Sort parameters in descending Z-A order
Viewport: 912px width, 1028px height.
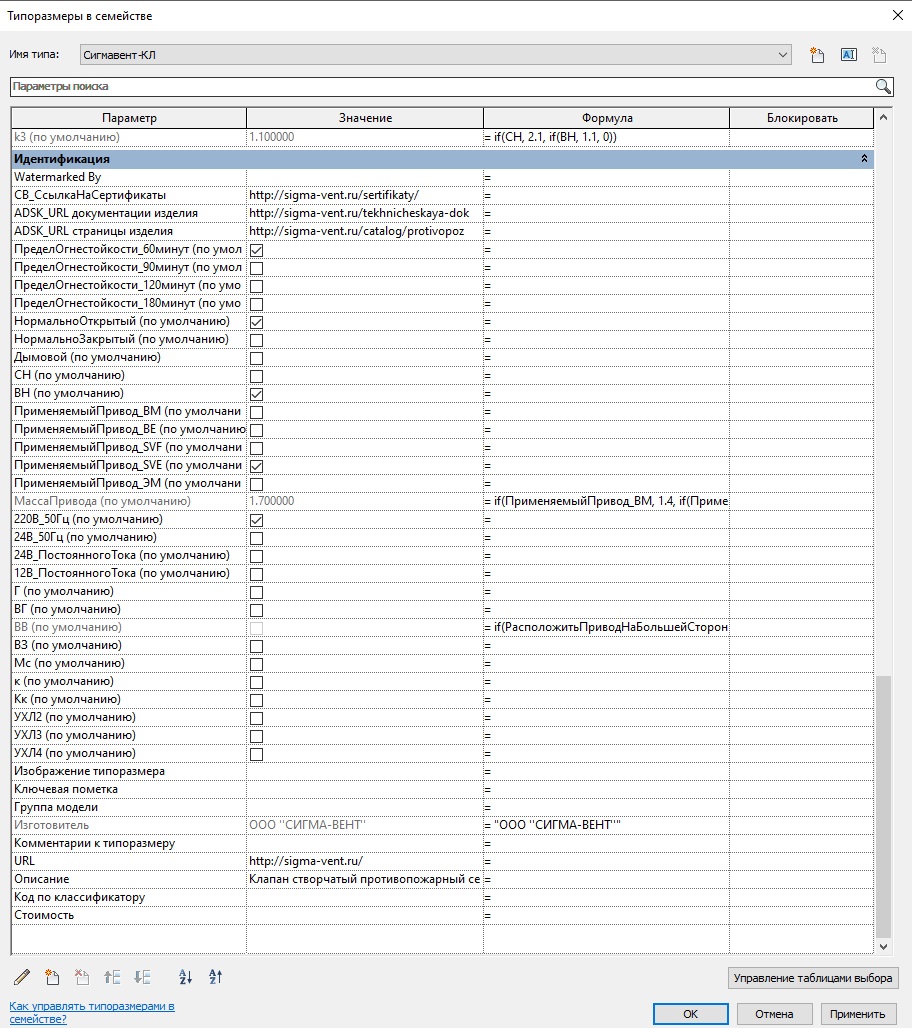pyautogui.click(x=215, y=977)
